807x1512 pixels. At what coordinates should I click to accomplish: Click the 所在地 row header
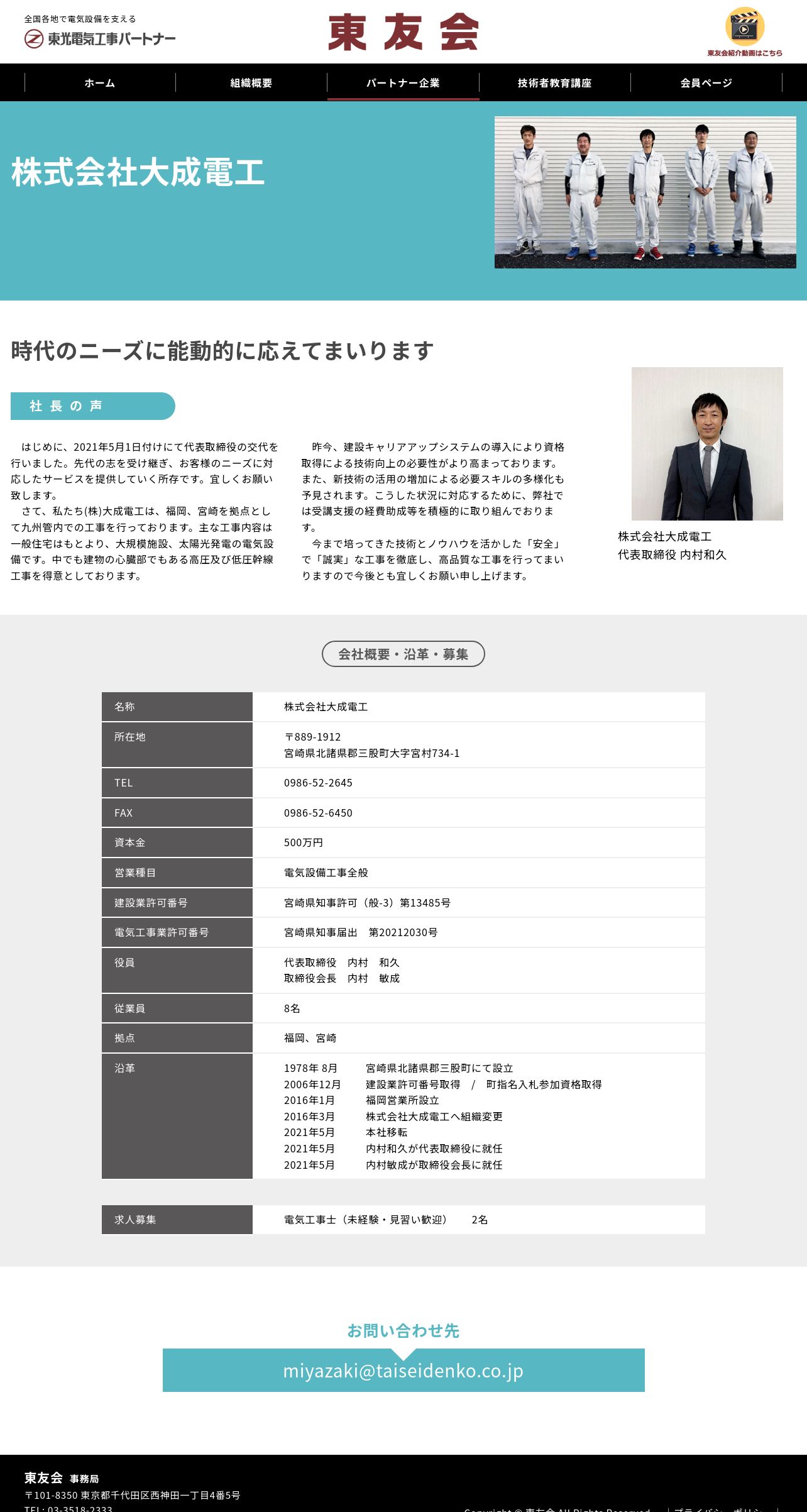177,745
